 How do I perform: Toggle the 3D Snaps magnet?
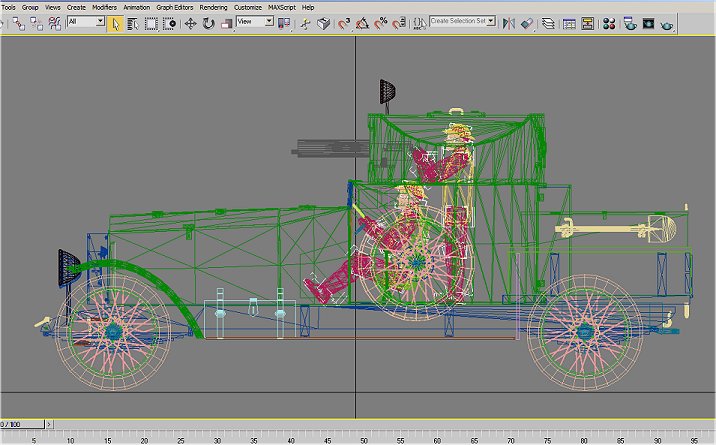tap(344, 23)
